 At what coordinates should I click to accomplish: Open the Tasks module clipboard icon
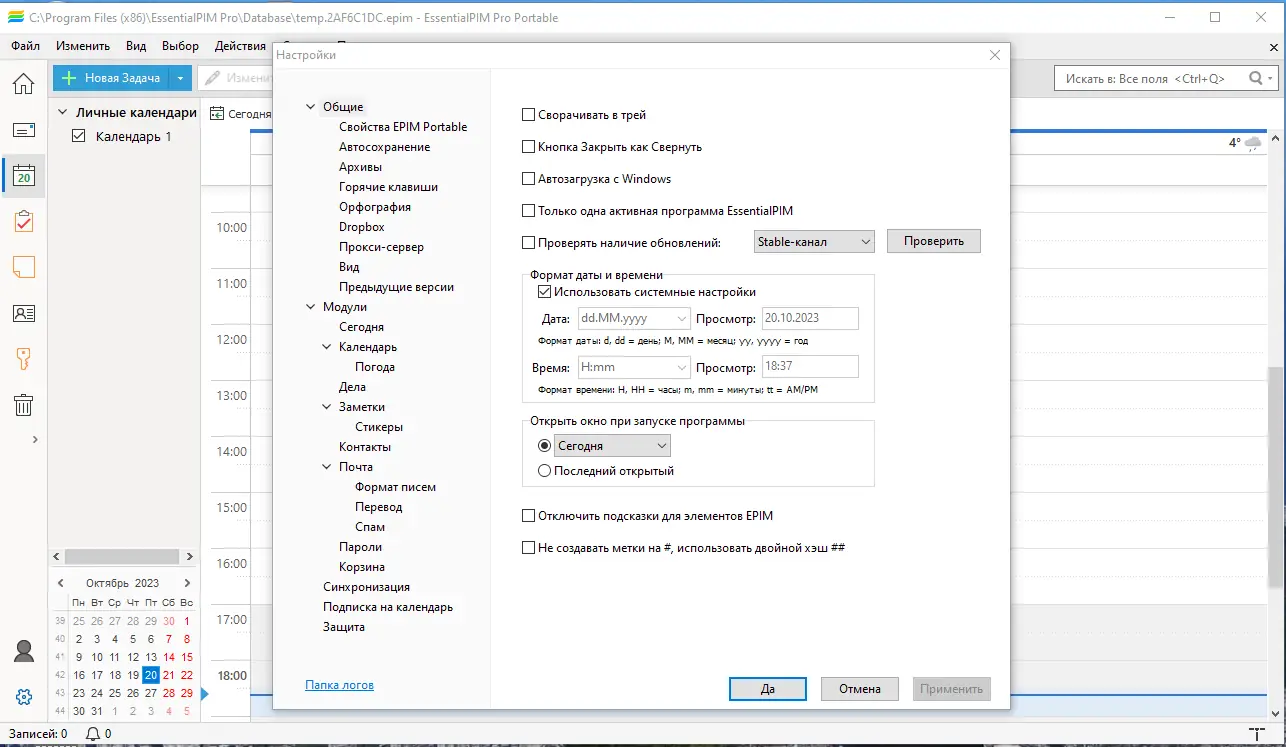[23, 221]
